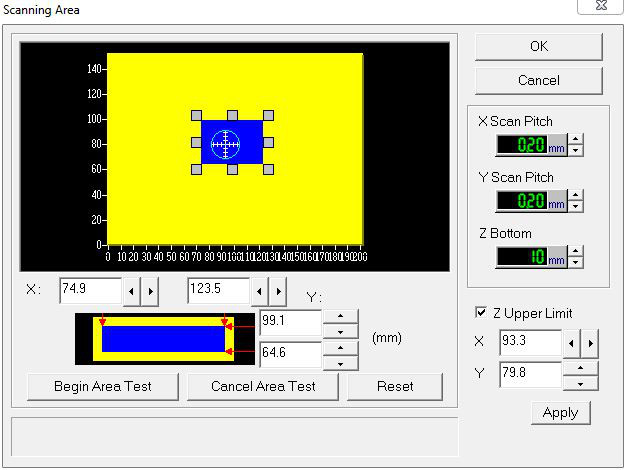Increase Y lower value 64.6

(x=341, y=348)
